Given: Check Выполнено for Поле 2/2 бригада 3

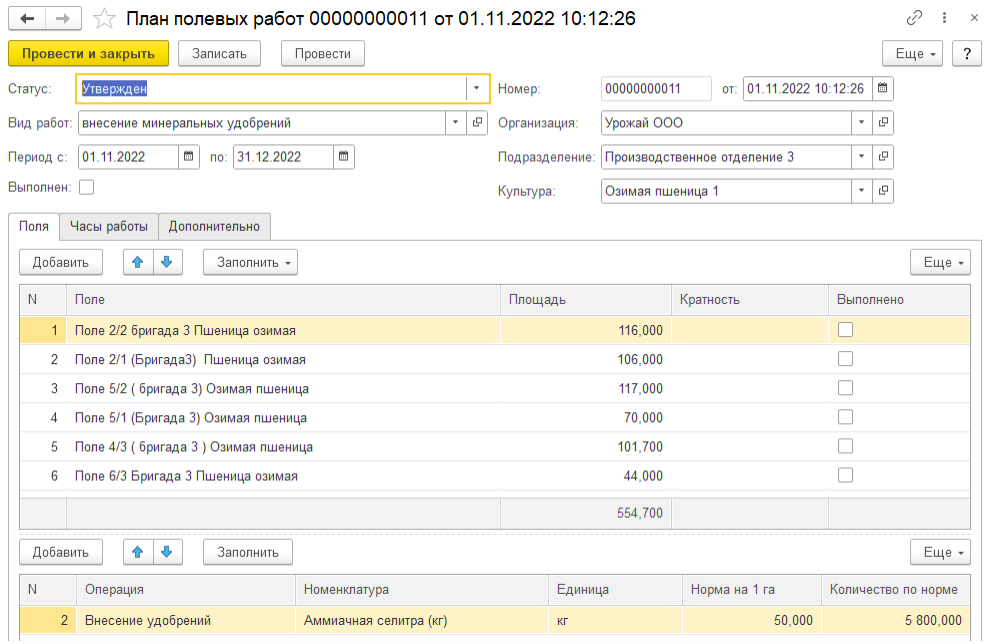Looking at the screenshot, I should tap(845, 330).
